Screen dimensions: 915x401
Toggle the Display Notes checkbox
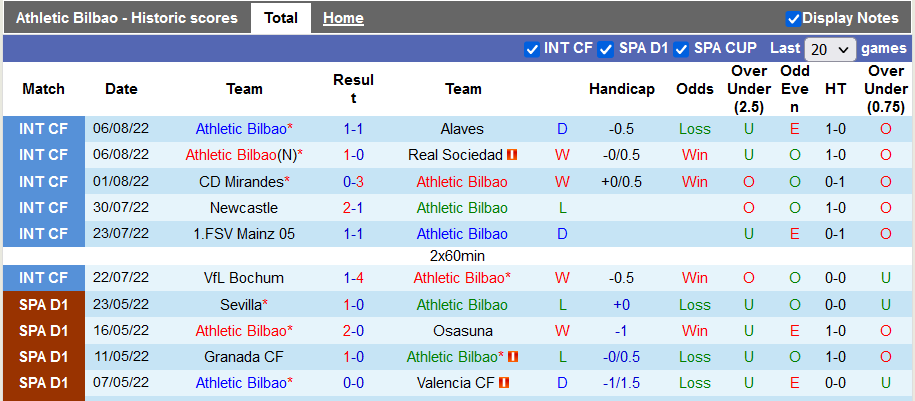click(793, 18)
